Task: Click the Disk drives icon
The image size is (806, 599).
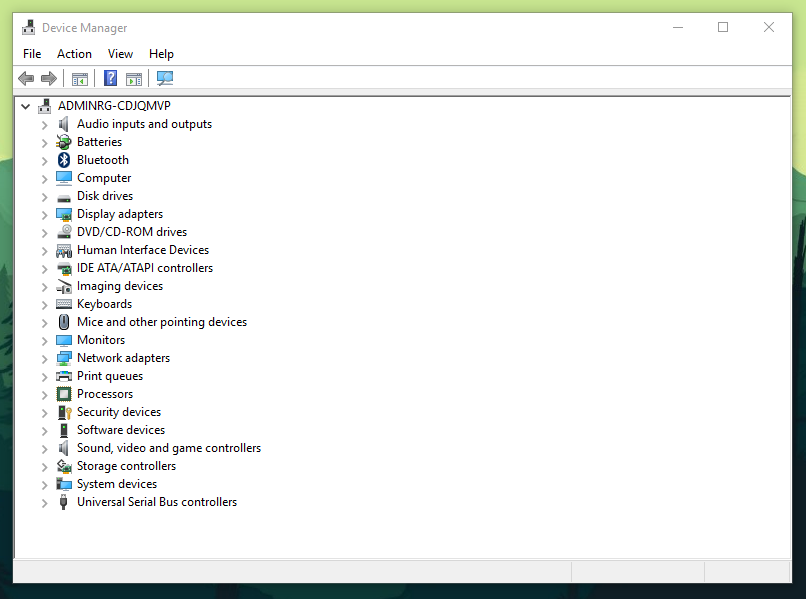Action: [x=64, y=197]
